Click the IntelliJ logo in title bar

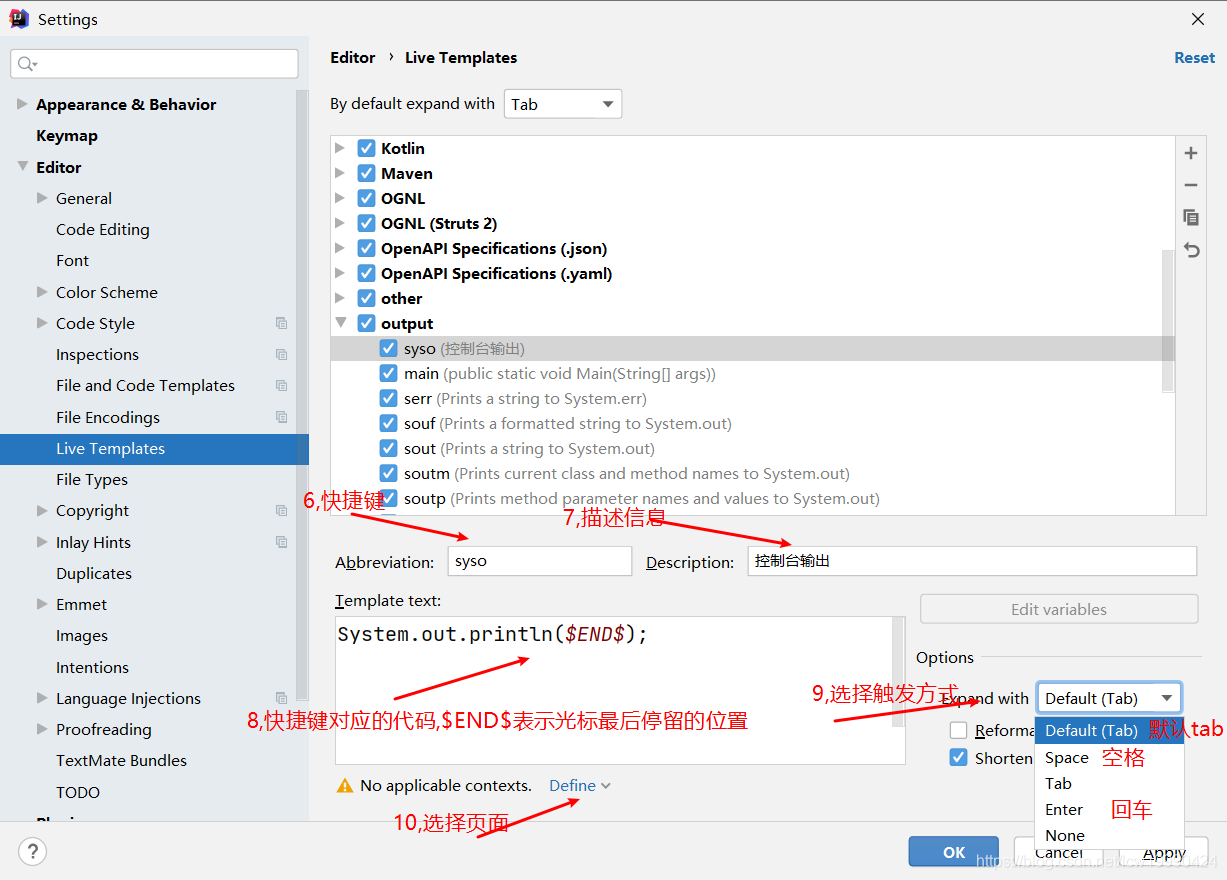tap(19, 19)
